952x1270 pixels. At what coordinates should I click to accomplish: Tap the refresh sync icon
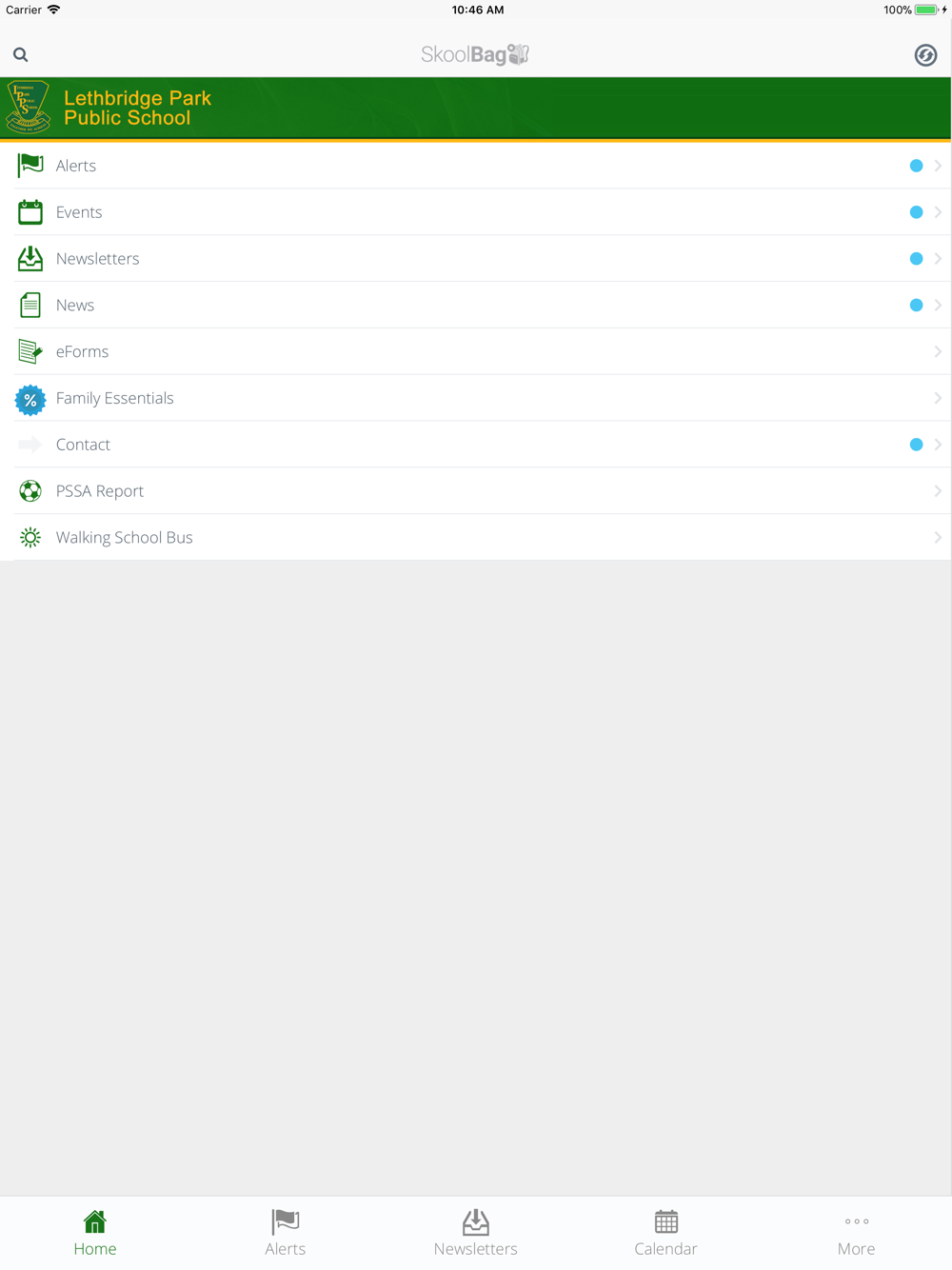[x=925, y=55]
